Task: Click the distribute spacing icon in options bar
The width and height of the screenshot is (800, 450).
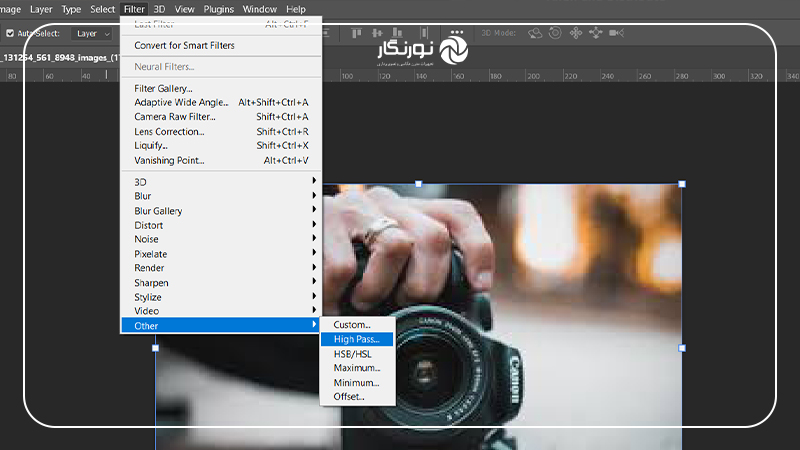Action: (x=424, y=33)
